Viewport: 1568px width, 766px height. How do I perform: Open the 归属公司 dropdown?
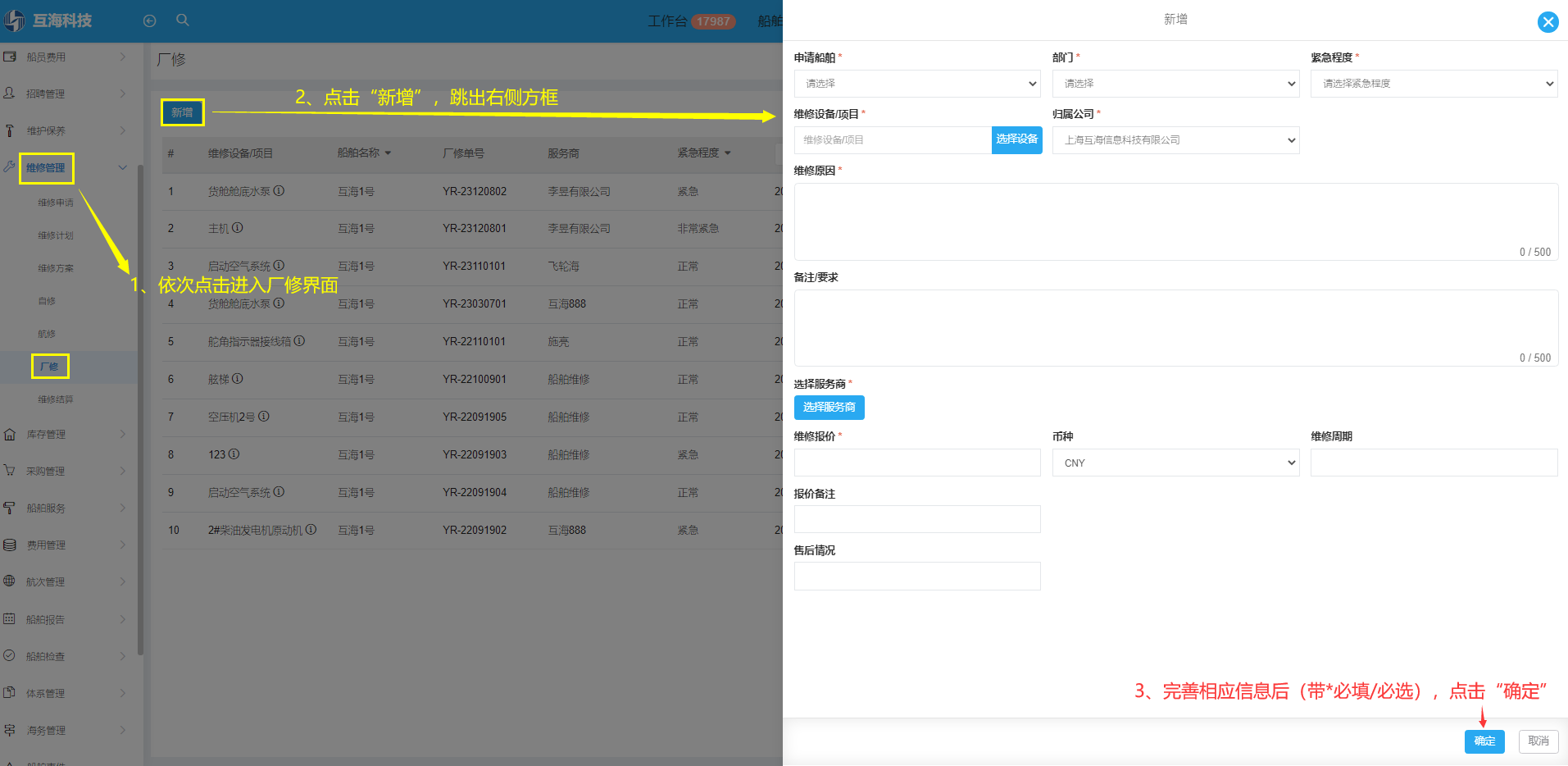(x=1175, y=140)
